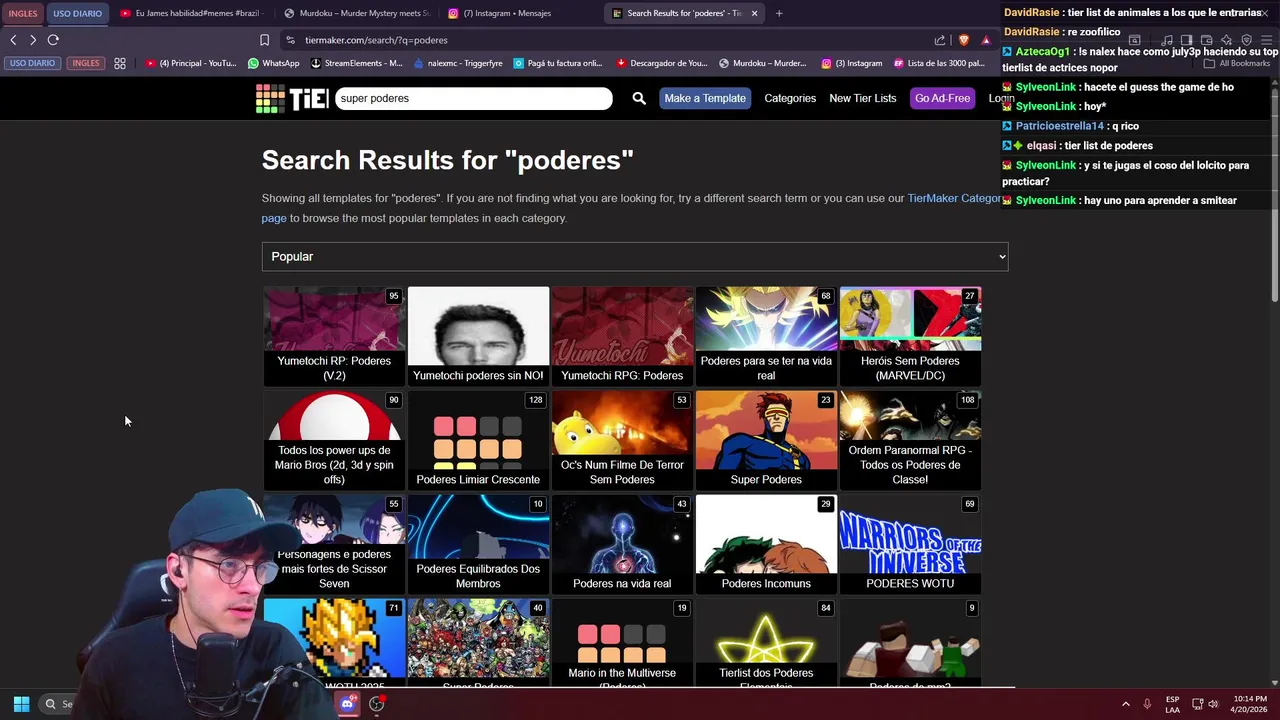
Task: Go back in the browser
Action: (x=13, y=40)
